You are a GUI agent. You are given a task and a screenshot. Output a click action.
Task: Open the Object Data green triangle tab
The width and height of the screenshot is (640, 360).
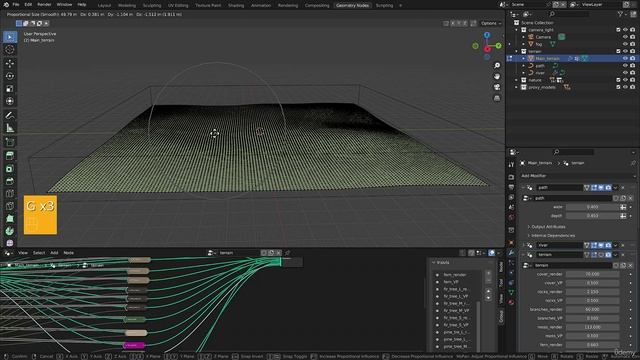click(511, 292)
